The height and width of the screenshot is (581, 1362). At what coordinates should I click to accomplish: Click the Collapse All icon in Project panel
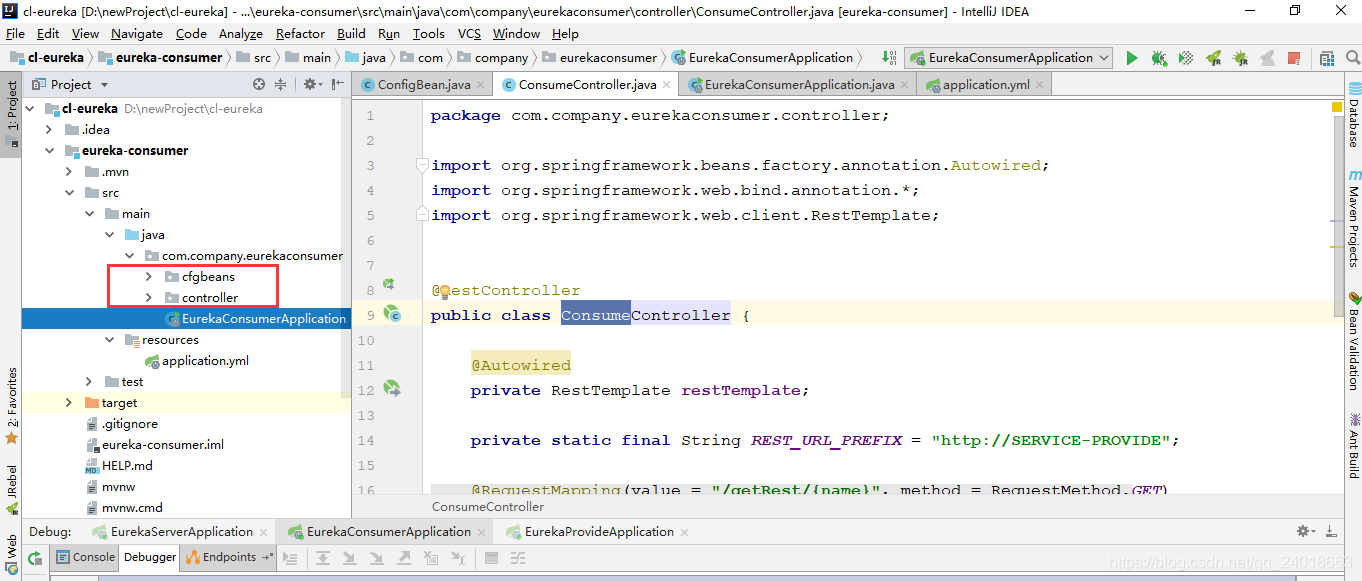(281, 85)
